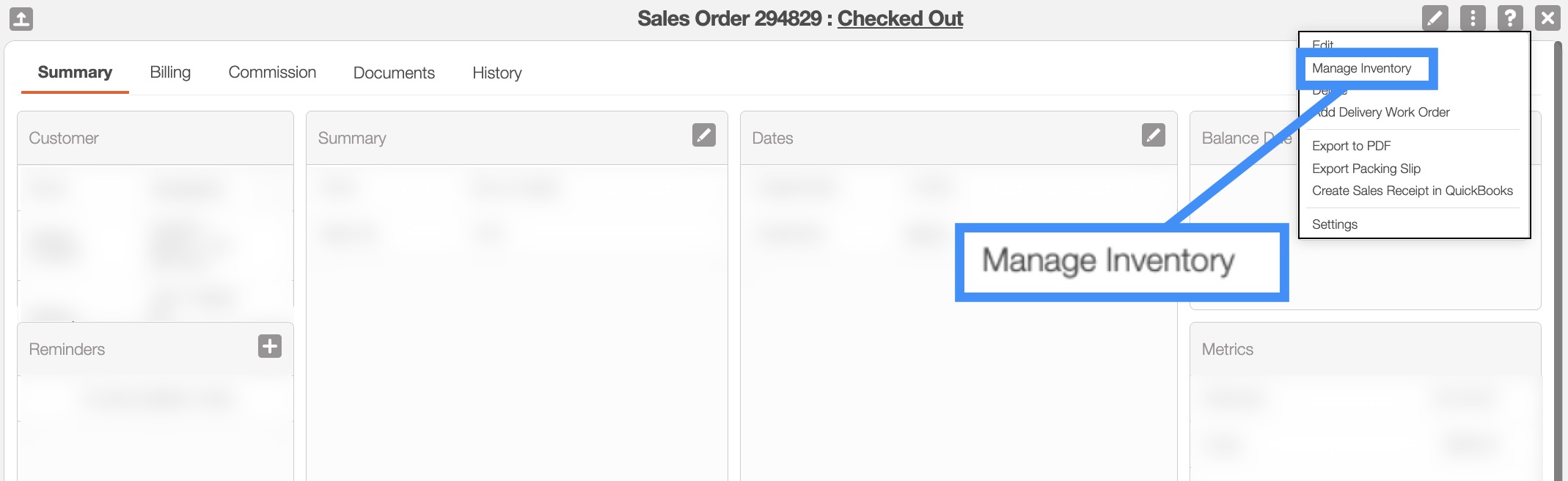Screen dimensions: 1568x481
Task: Choose Manage Inventory from the menu
Action: [x=1361, y=68]
